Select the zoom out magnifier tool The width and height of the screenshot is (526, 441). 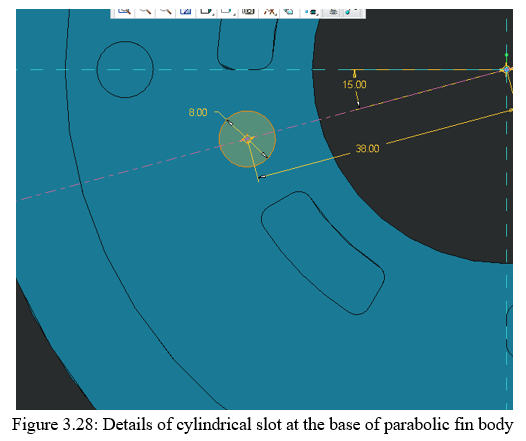[165, 11]
